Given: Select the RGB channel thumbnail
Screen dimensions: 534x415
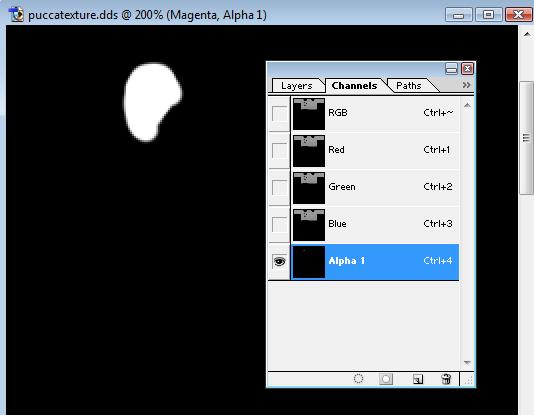Looking at the screenshot, I should coord(309,114).
